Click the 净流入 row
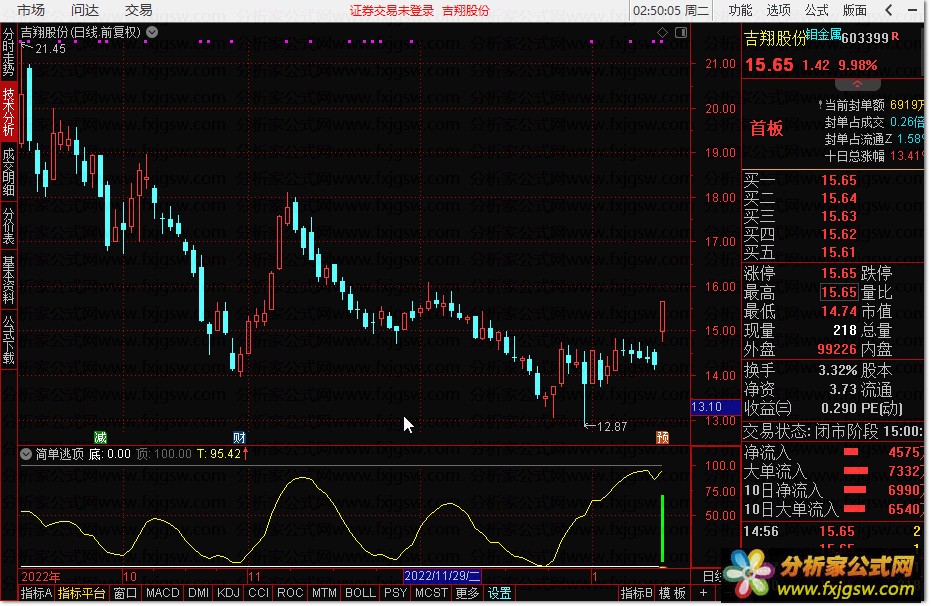Image resolution: width=931 pixels, height=606 pixels. 833,452
